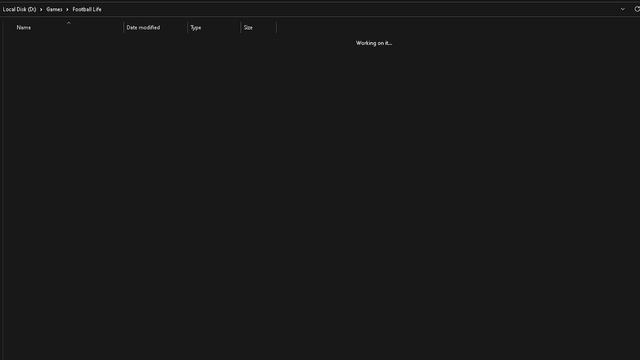Select the Football Life breadcrumb

coord(87,9)
